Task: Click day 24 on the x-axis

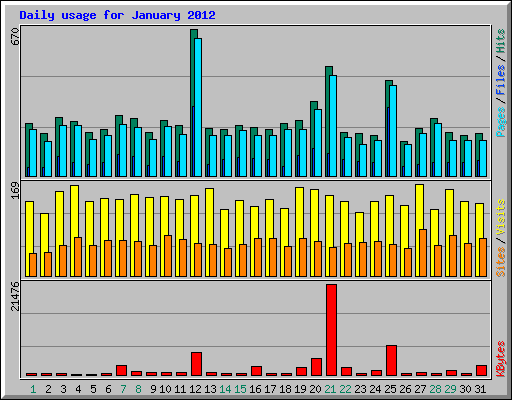Action: pyautogui.click(x=375, y=389)
